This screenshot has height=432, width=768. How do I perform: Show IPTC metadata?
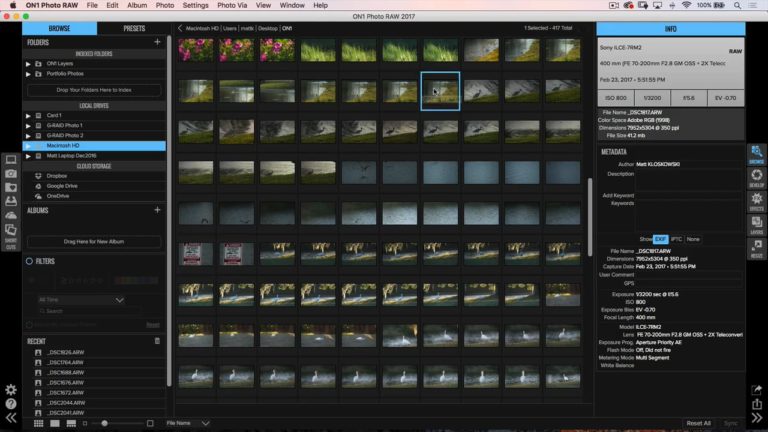(676, 239)
